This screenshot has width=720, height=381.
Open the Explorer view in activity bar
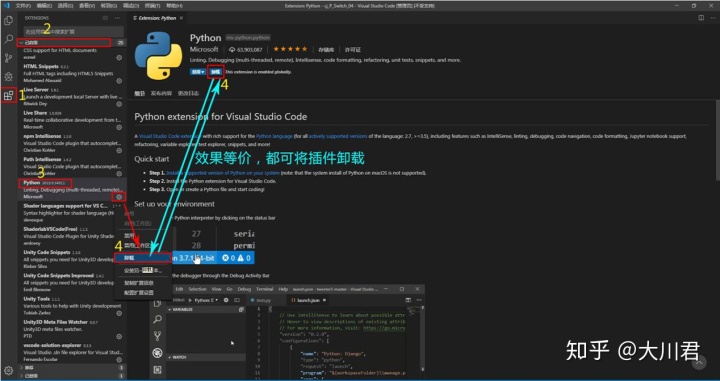(8, 21)
